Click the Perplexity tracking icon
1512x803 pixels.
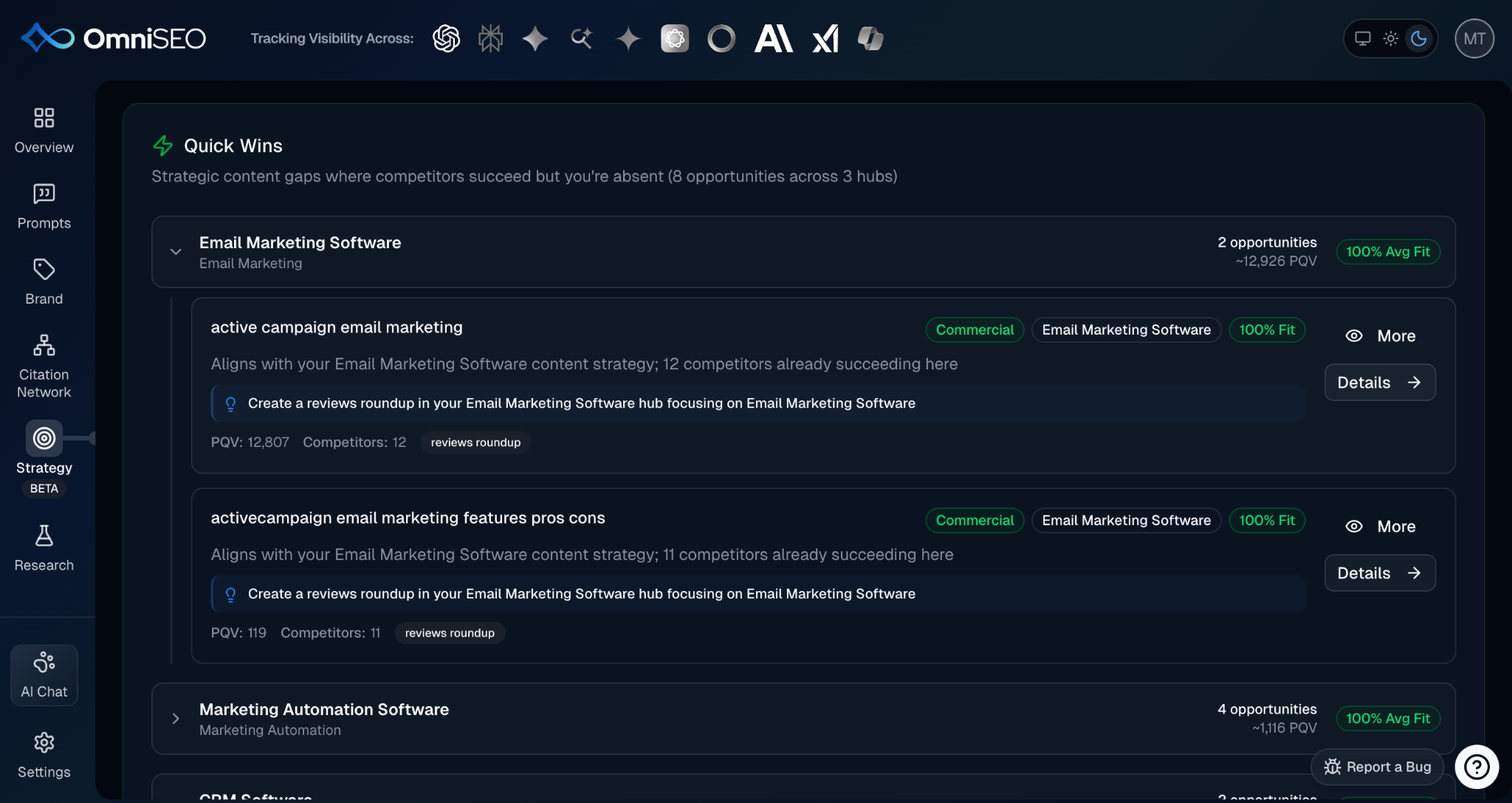tap(490, 38)
